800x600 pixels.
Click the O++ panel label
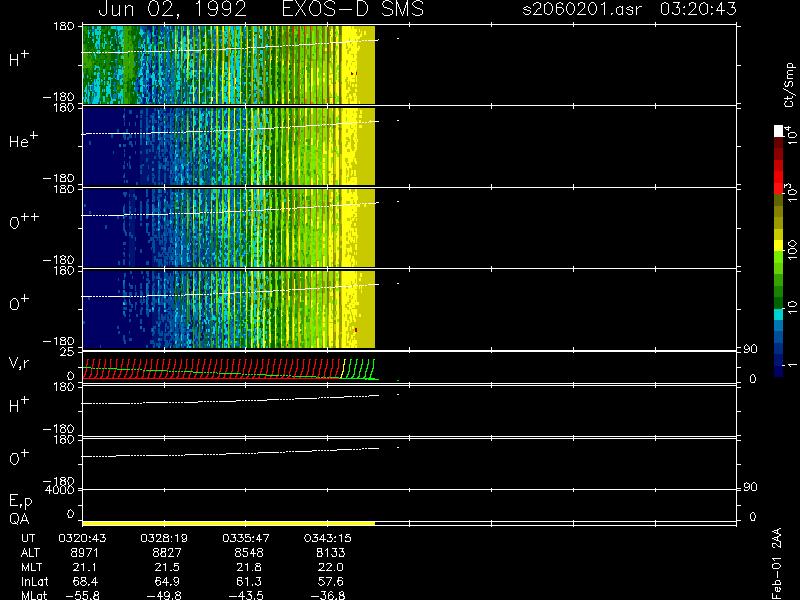point(24,221)
